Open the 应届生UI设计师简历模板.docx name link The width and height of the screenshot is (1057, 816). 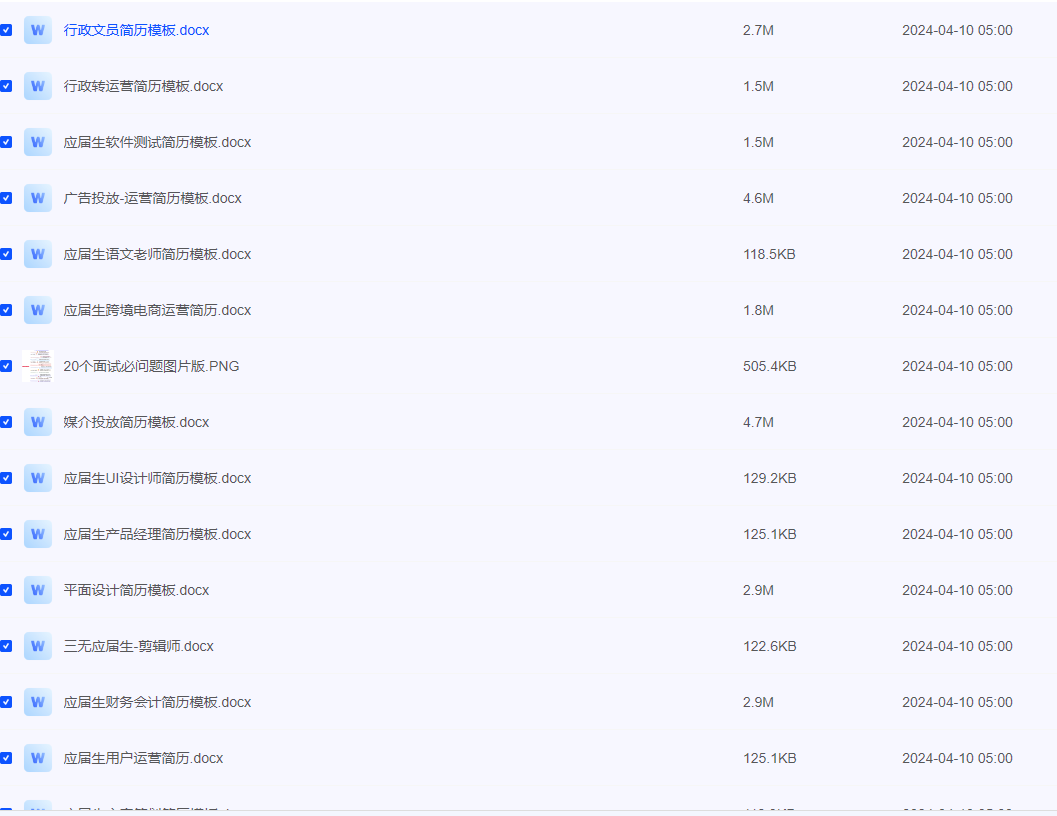click(157, 478)
